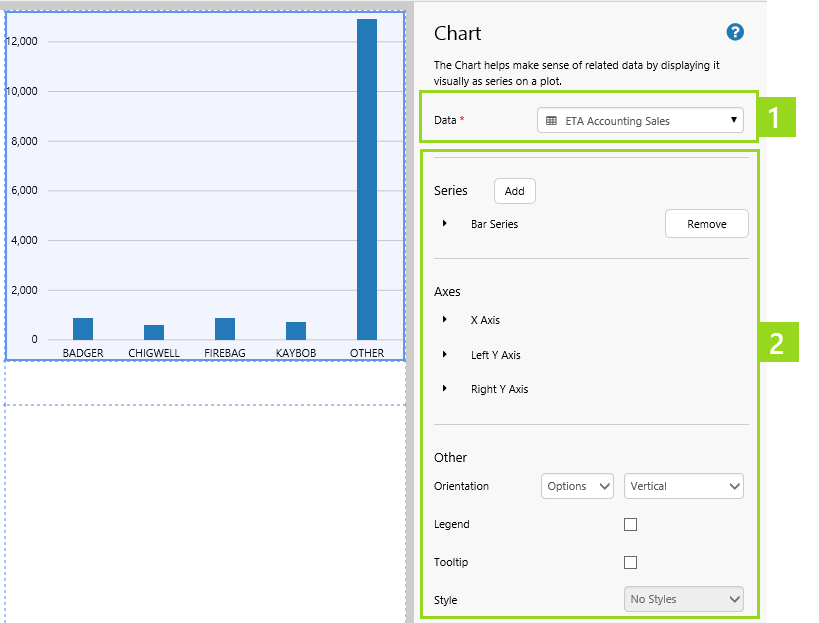Select the FIREBAG bar in the chart
Screen dimensions: 819x623
(x=225, y=329)
